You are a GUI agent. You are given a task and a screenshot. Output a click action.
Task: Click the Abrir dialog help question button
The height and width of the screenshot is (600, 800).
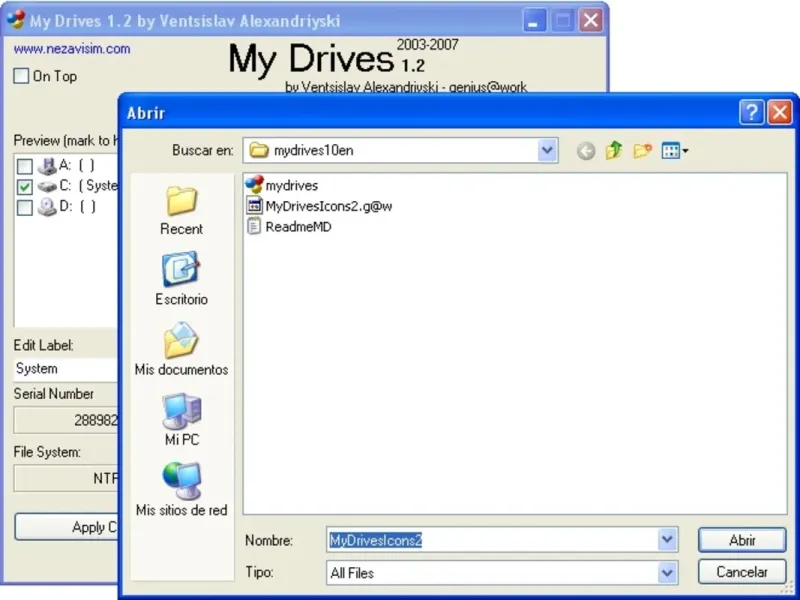(752, 112)
